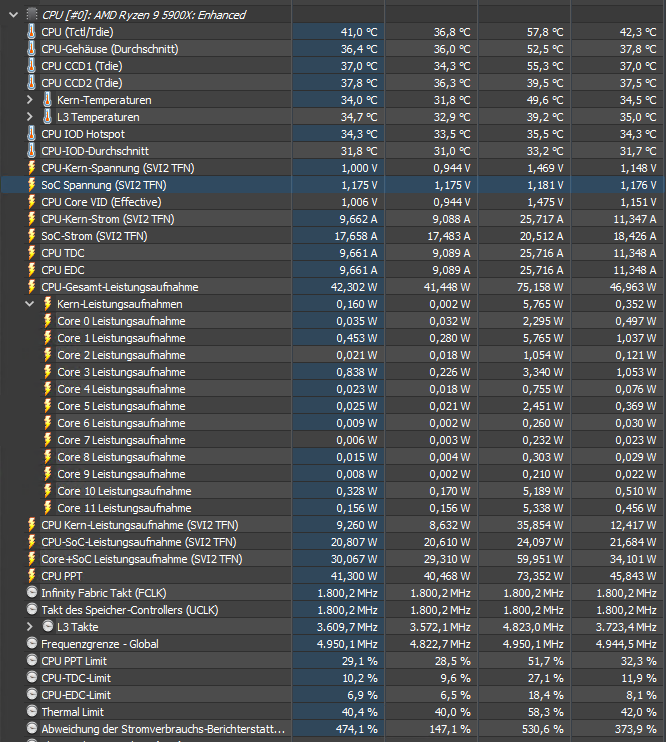The image size is (666, 742).
Task: Click the lightning icon of CPU TDC
Action: (31, 253)
